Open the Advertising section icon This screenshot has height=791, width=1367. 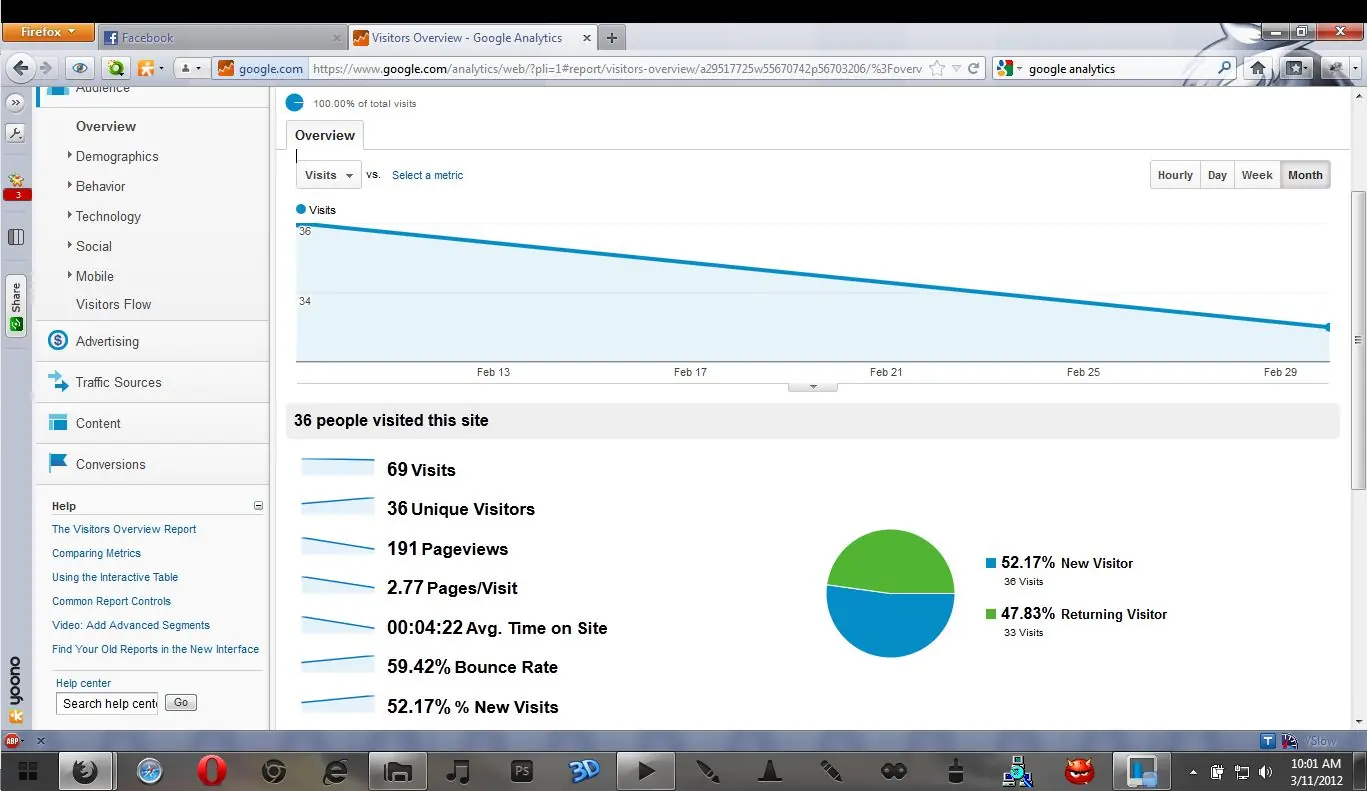(58, 341)
